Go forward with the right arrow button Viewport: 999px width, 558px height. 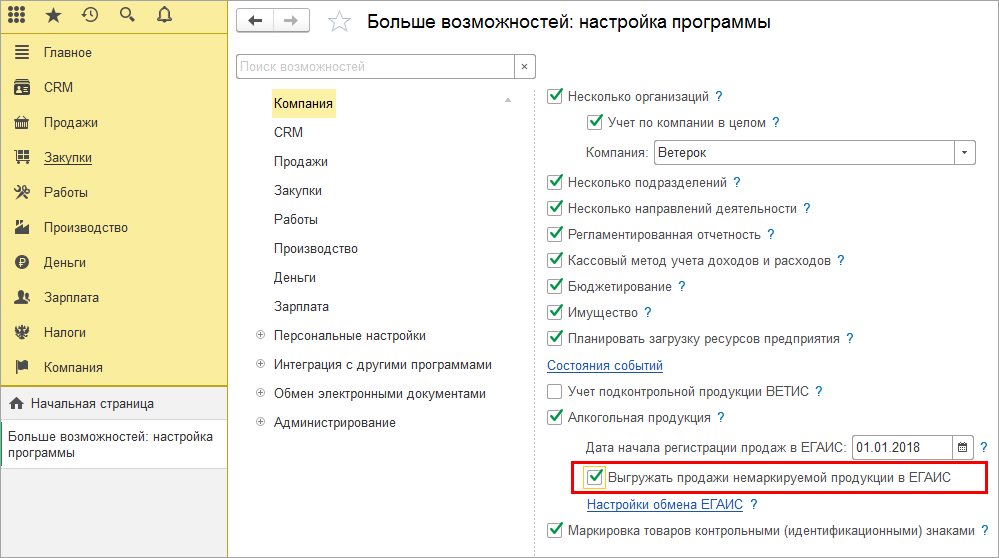pos(291,20)
